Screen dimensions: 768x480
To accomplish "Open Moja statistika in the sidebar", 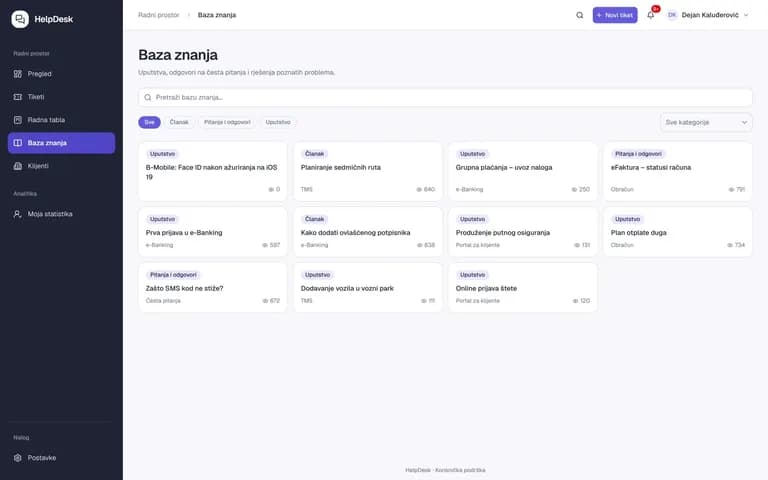I will tap(61, 214).
